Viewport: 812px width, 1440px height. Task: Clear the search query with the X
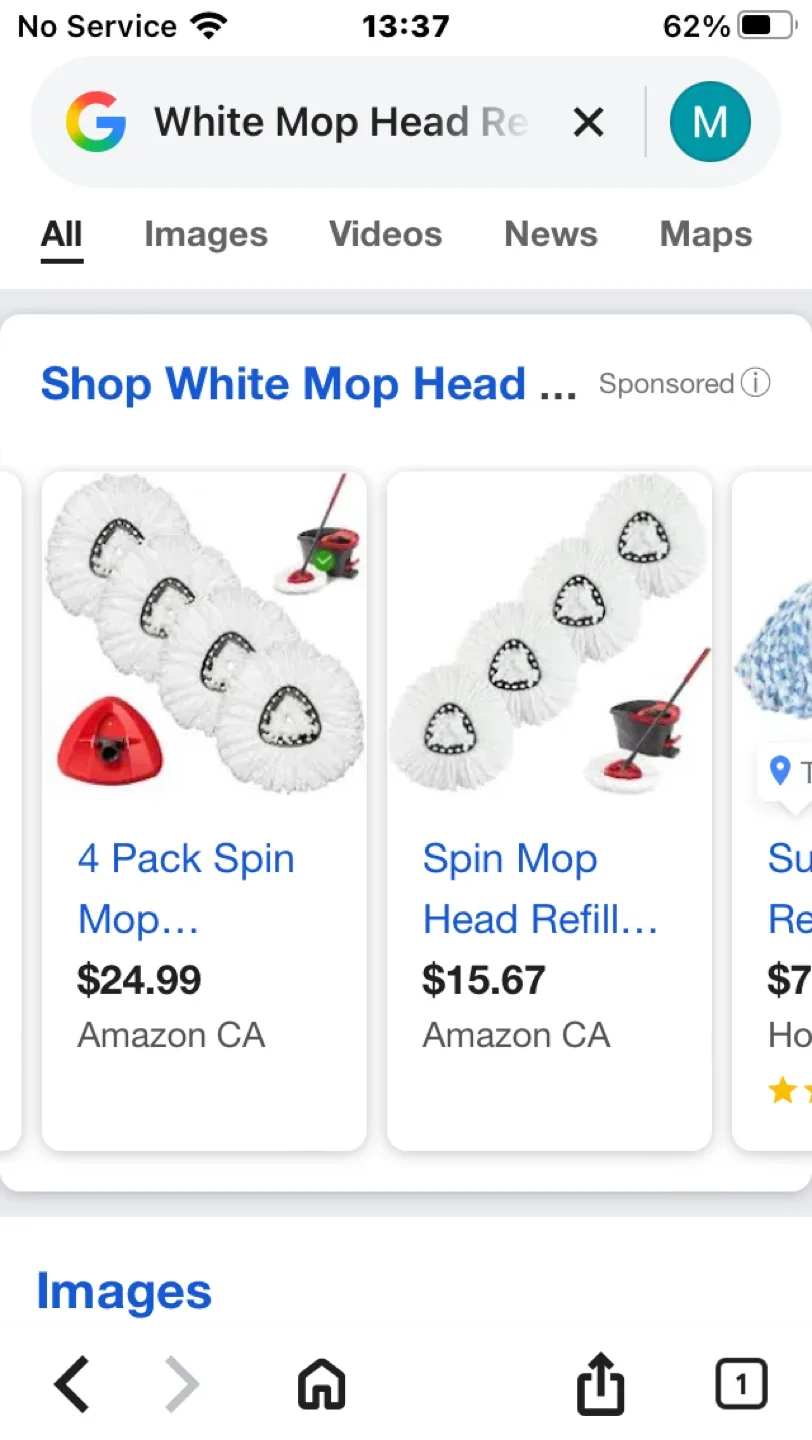pyautogui.click(x=589, y=121)
